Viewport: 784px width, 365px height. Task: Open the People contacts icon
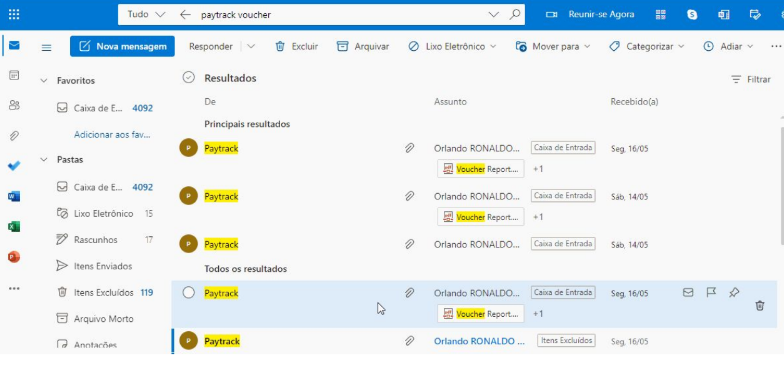(x=14, y=105)
